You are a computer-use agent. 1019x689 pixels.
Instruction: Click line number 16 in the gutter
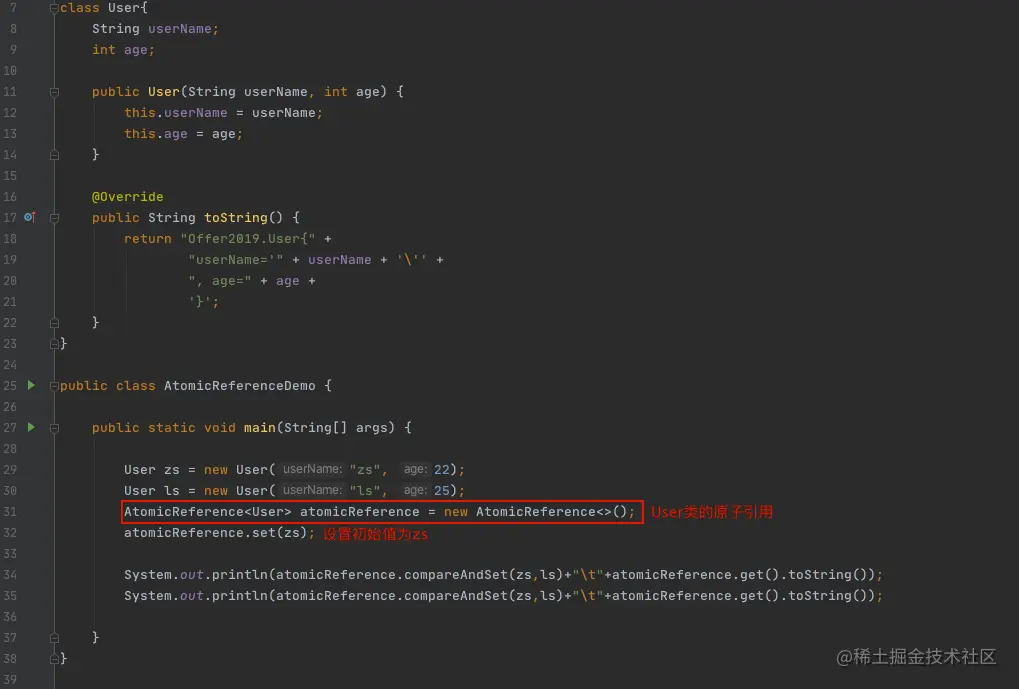[x=10, y=196]
